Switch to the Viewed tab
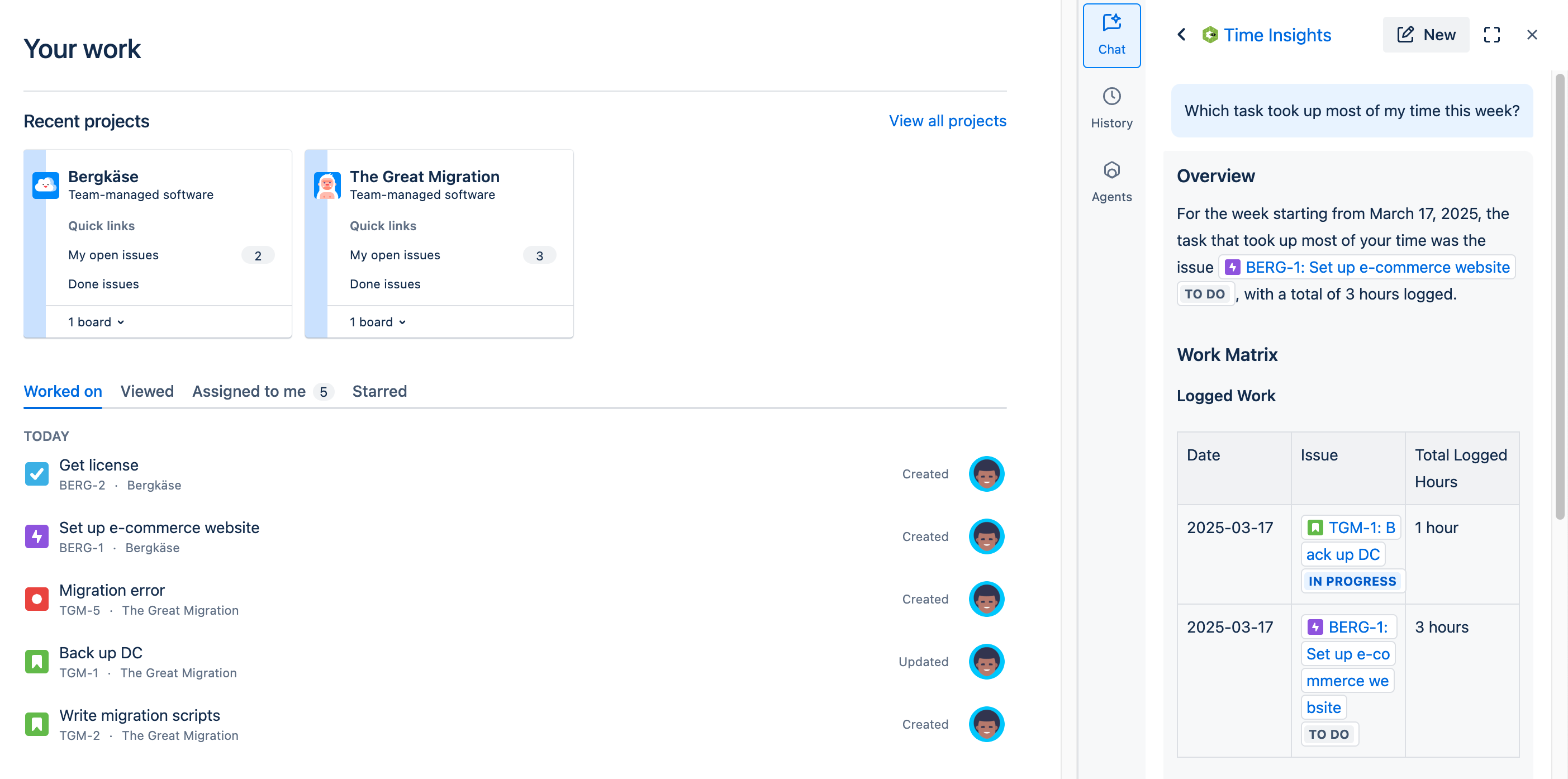The image size is (1568, 779). 147,391
